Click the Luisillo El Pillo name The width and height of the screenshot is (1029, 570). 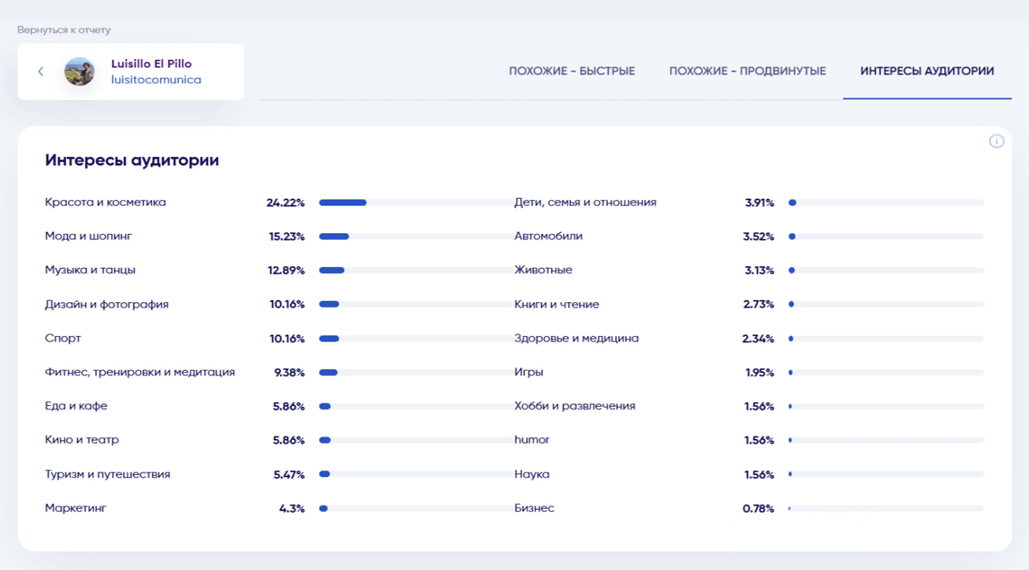[151, 63]
